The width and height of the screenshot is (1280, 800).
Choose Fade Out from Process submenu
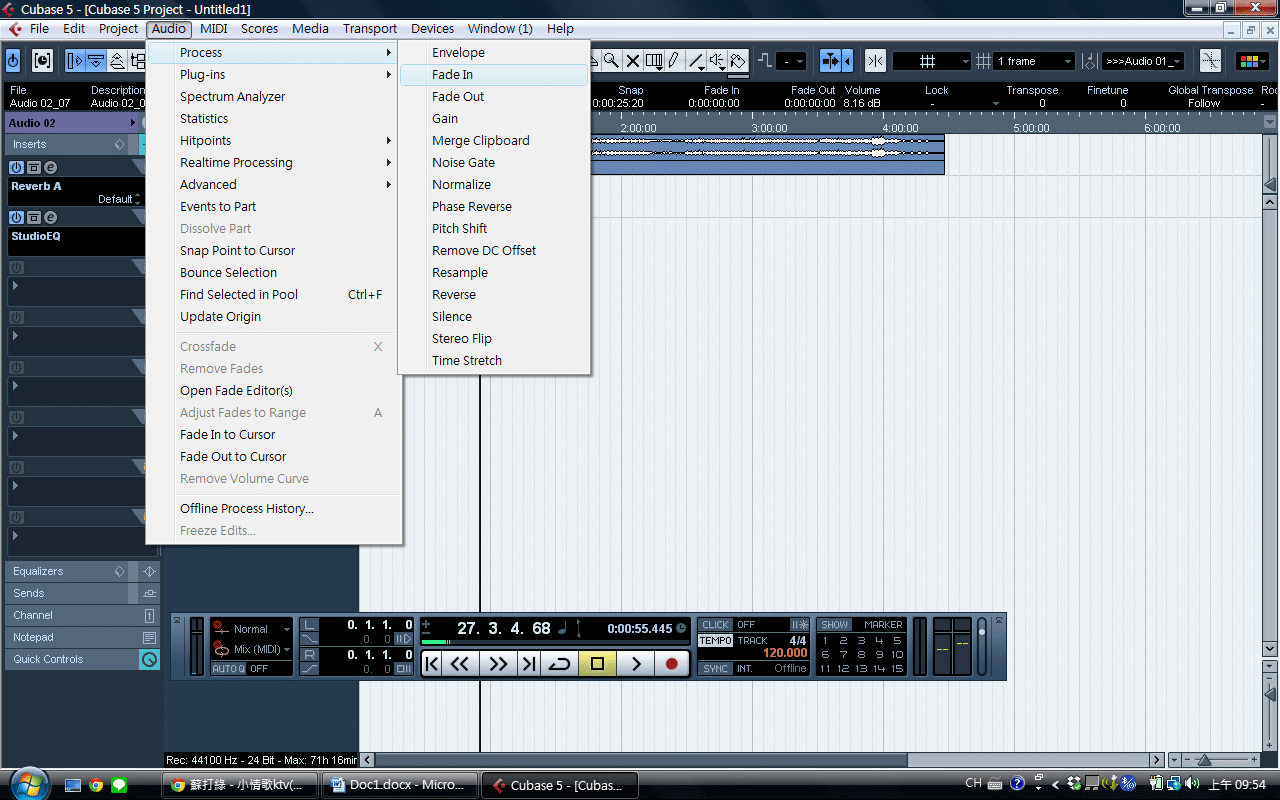[x=458, y=97]
